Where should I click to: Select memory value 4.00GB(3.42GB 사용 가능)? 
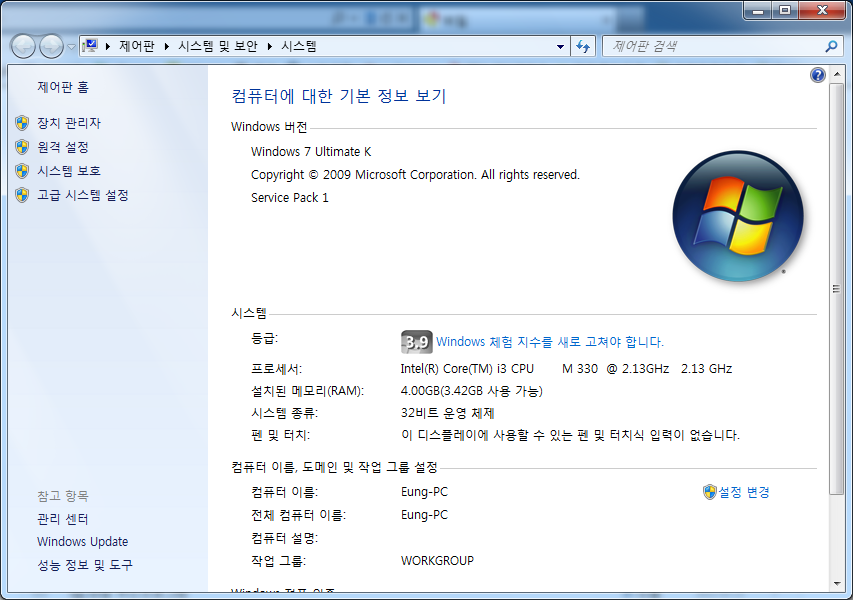coord(472,391)
